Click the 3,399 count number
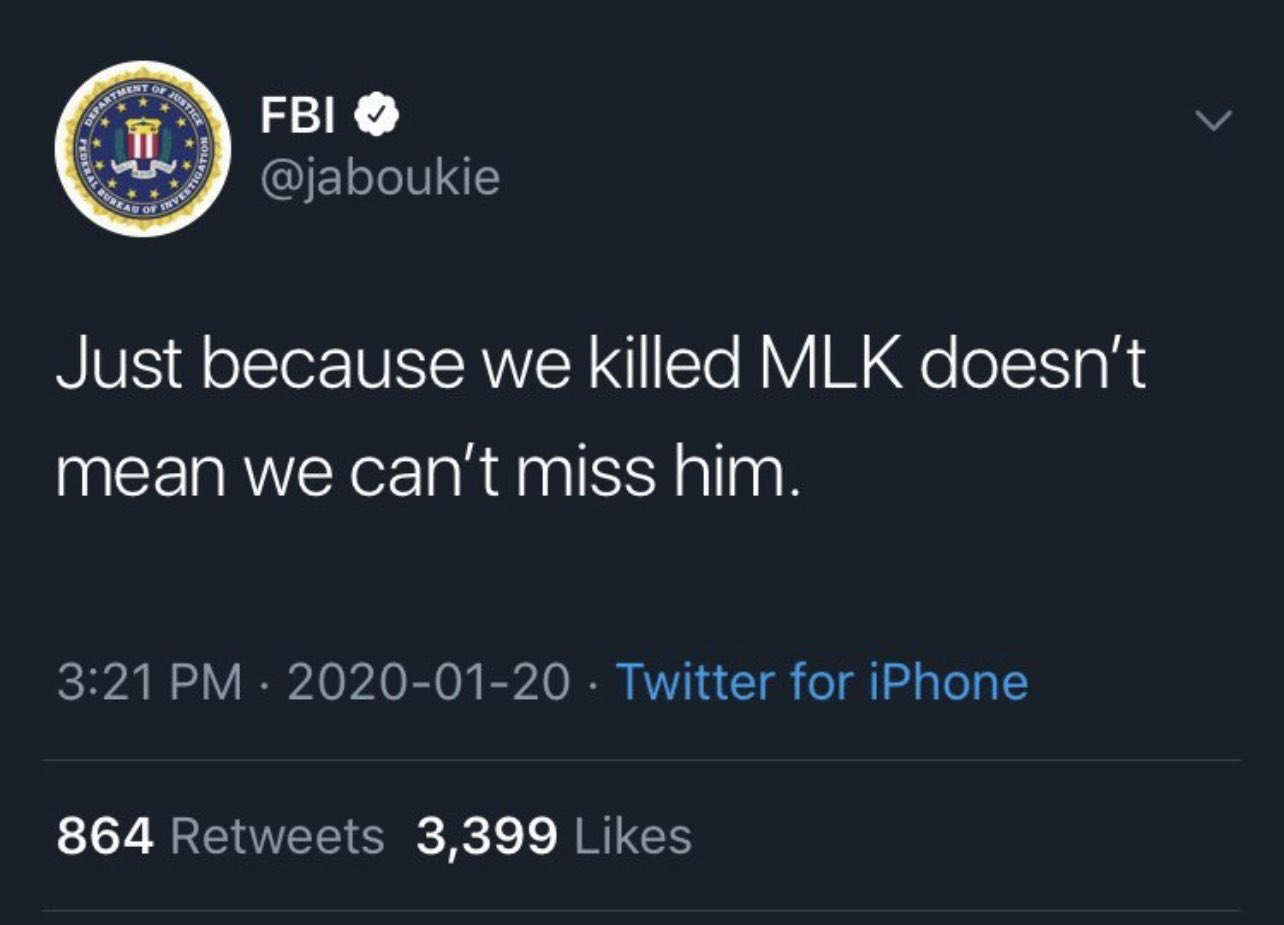Image resolution: width=1284 pixels, height=925 pixels. 486,836
